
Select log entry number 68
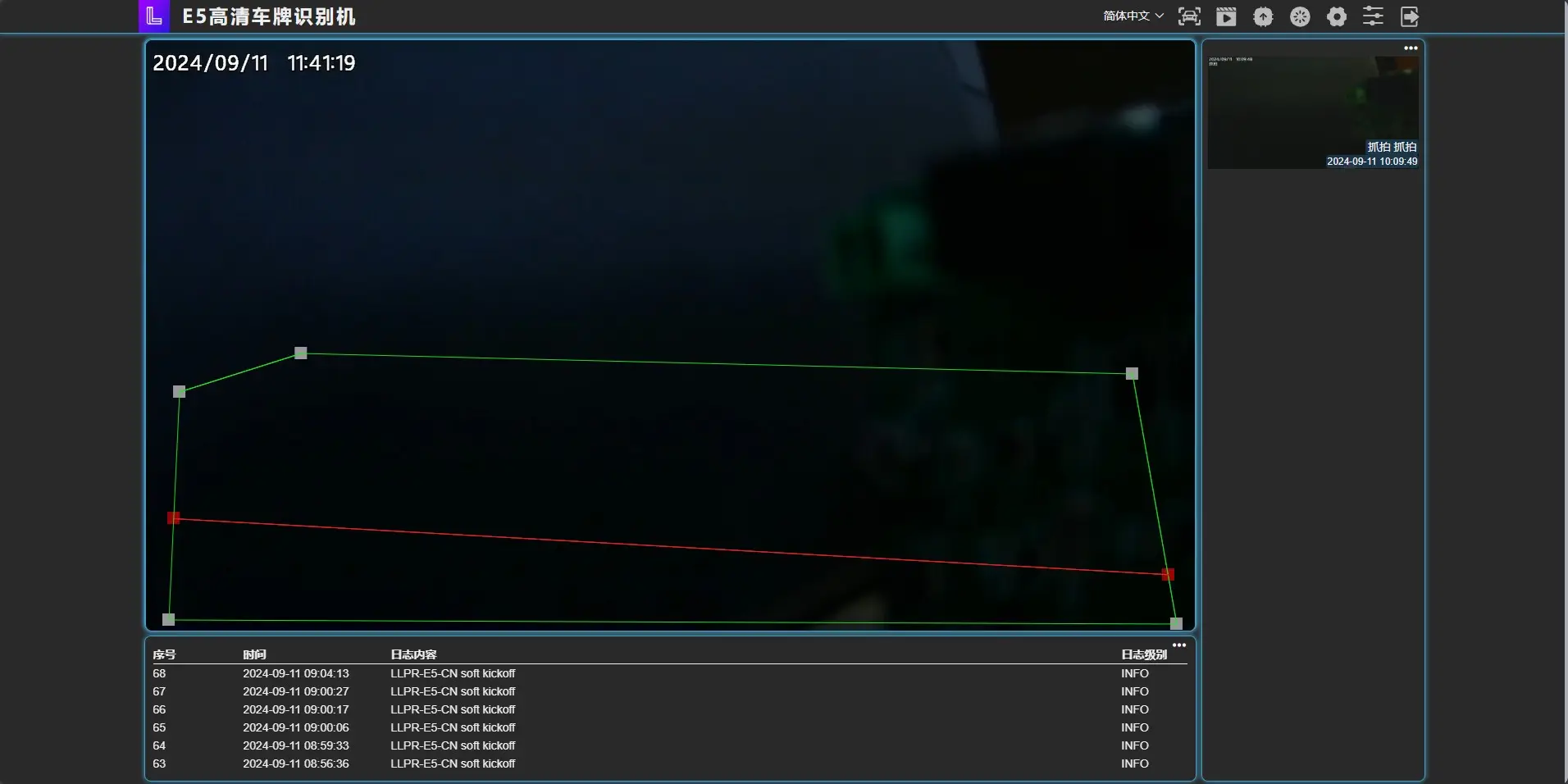pos(159,673)
